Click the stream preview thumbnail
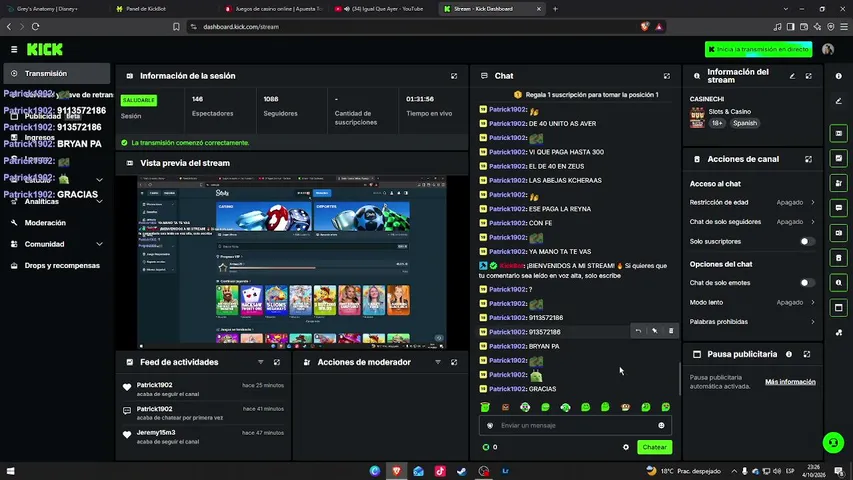This screenshot has height=480, width=853. 292,262
